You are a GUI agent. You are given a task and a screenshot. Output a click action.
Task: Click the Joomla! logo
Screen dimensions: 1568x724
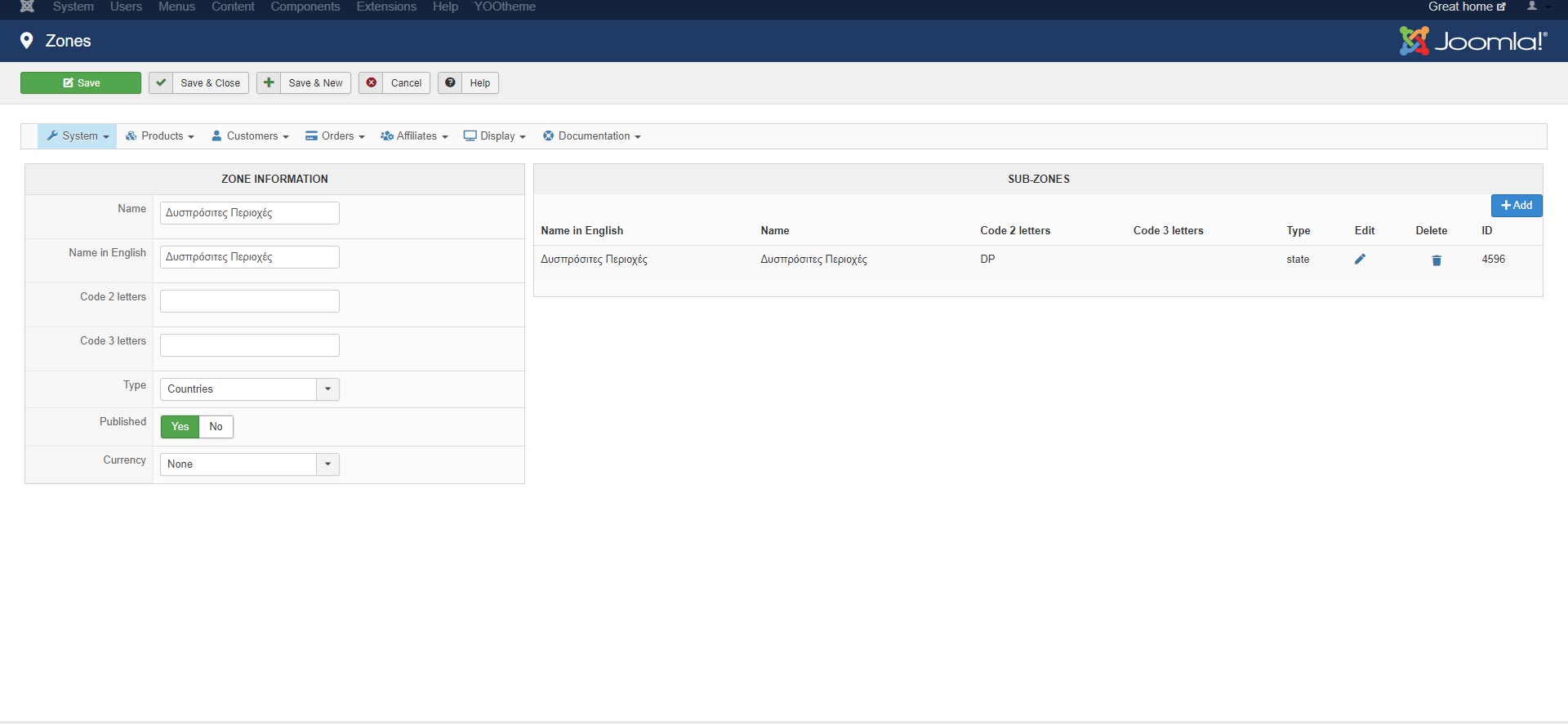pyautogui.click(x=1473, y=41)
